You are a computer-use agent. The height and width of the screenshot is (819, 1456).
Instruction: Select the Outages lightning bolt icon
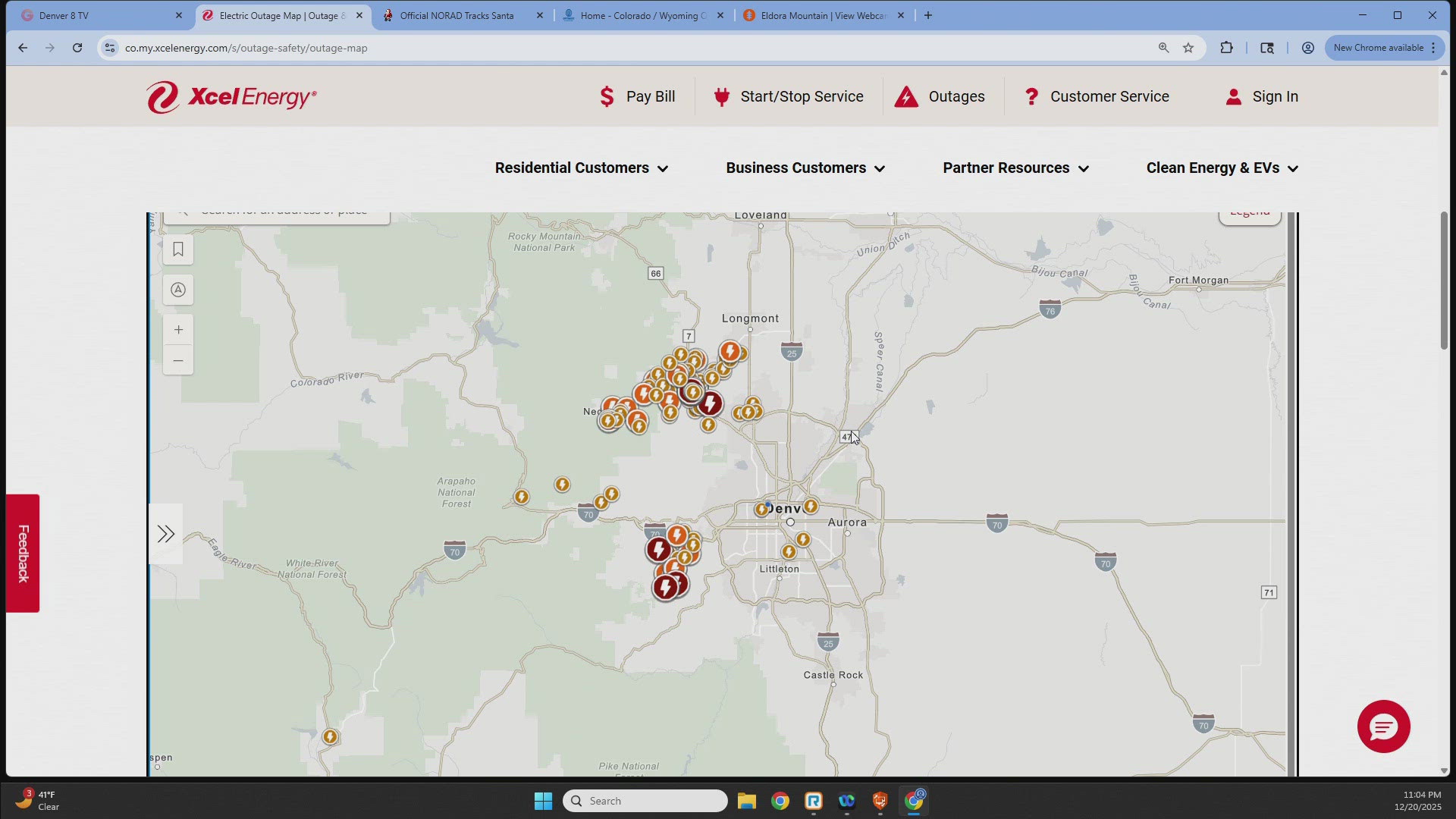[908, 96]
